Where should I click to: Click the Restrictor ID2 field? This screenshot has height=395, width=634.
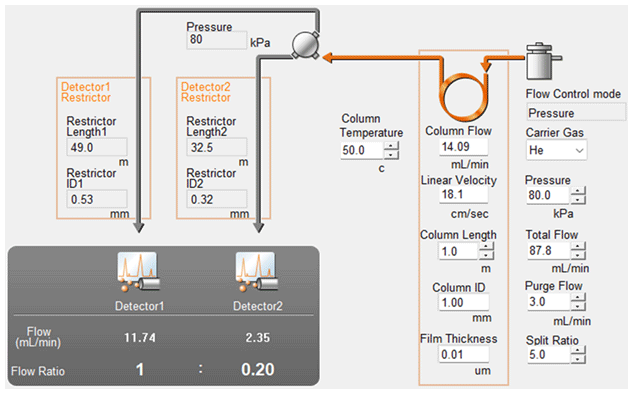tap(216, 199)
